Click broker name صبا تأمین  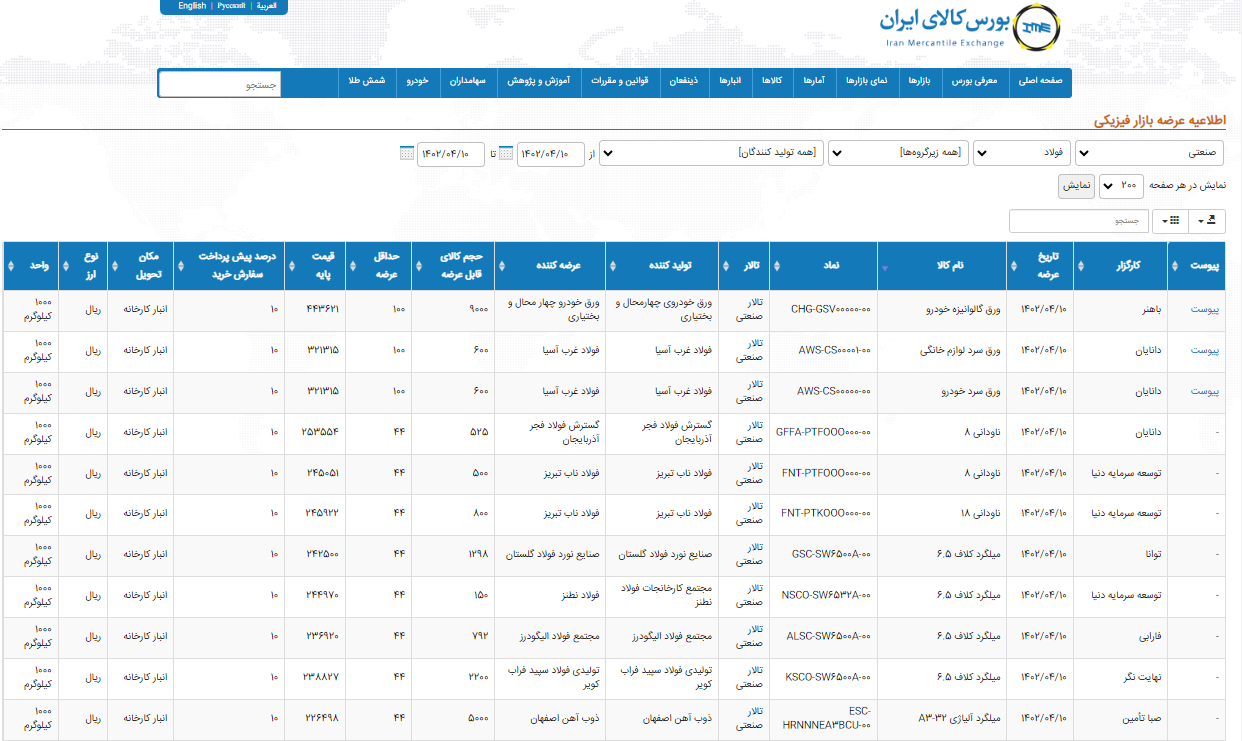(1141, 719)
